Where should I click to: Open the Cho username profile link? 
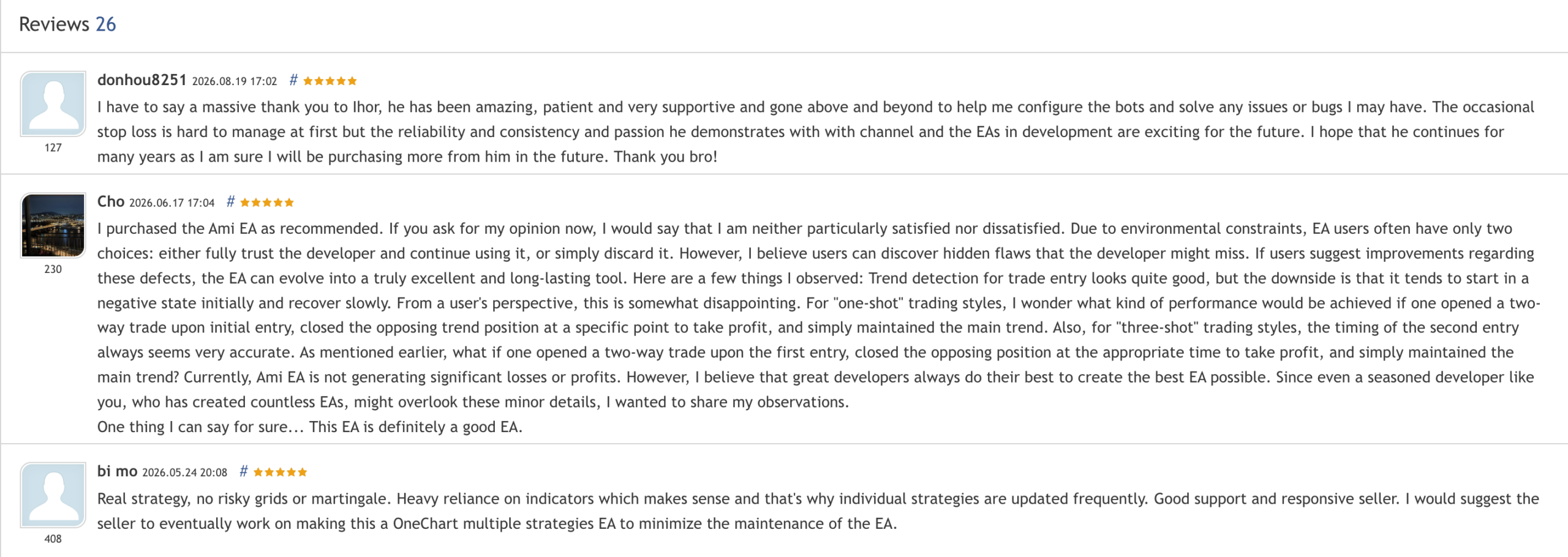pyautogui.click(x=111, y=201)
